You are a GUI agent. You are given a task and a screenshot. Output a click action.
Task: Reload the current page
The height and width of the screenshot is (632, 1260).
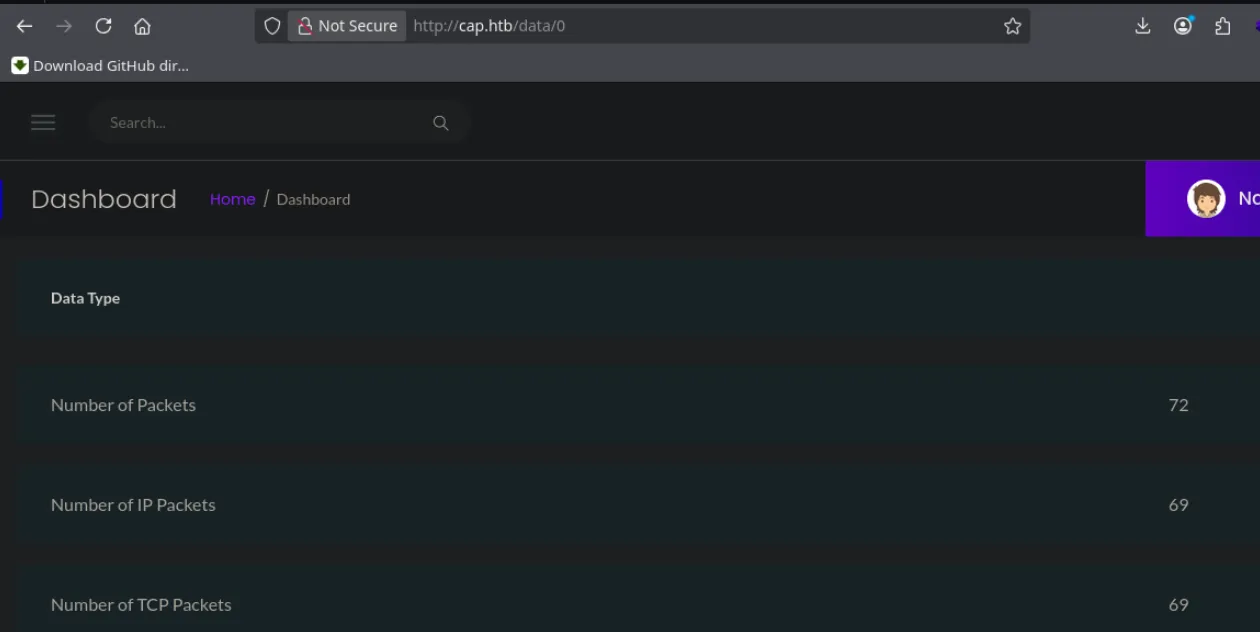[103, 27]
